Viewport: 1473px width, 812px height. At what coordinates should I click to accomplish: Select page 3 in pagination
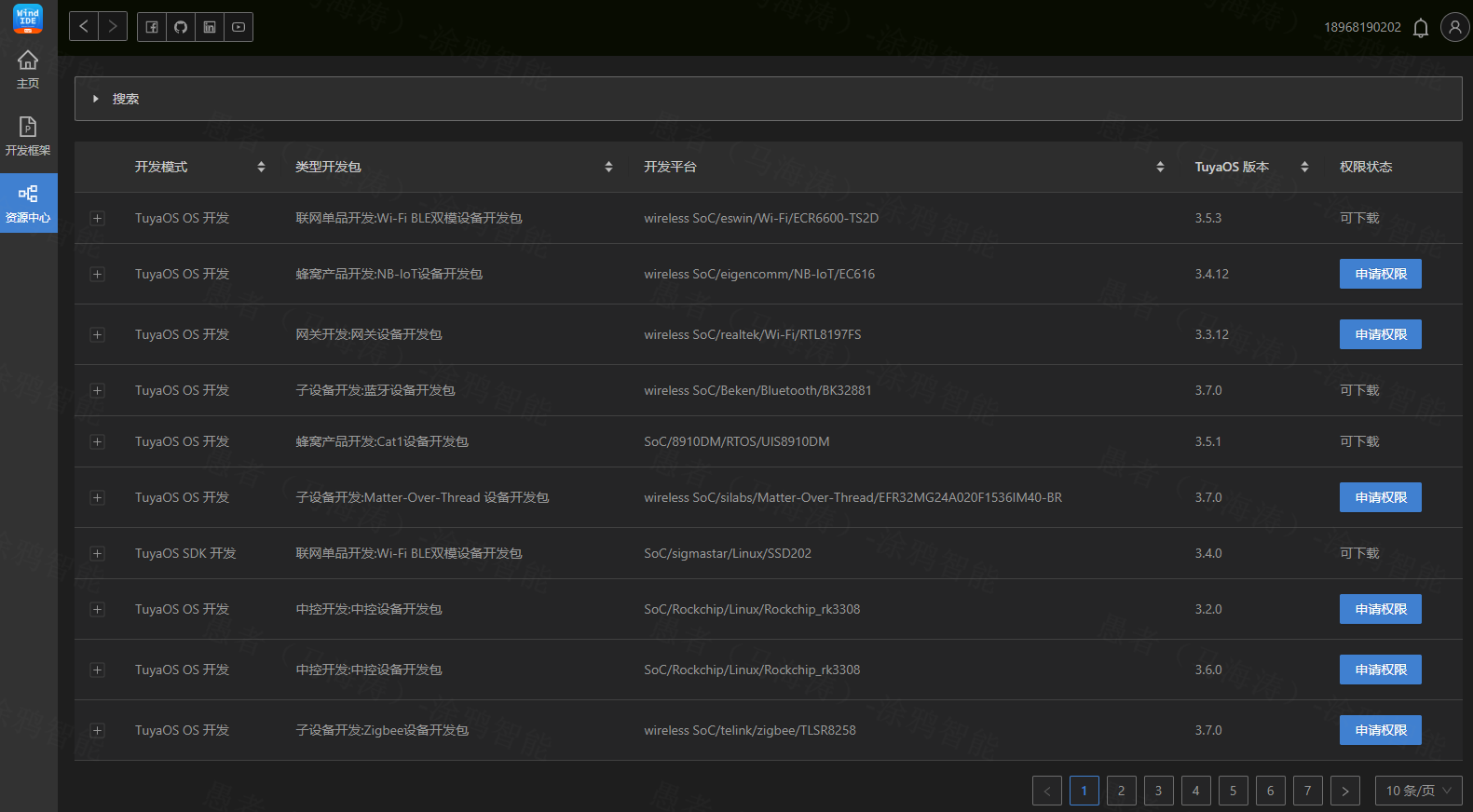[1159, 791]
